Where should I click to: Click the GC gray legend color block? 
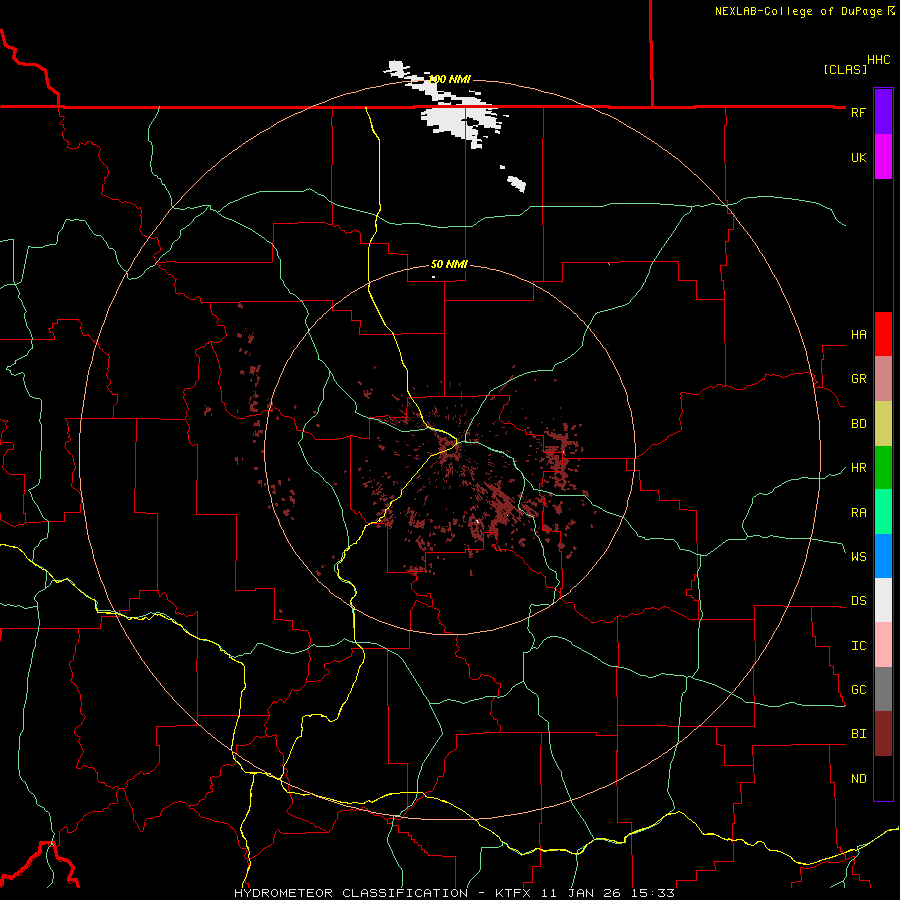pyautogui.click(x=883, y=689)
